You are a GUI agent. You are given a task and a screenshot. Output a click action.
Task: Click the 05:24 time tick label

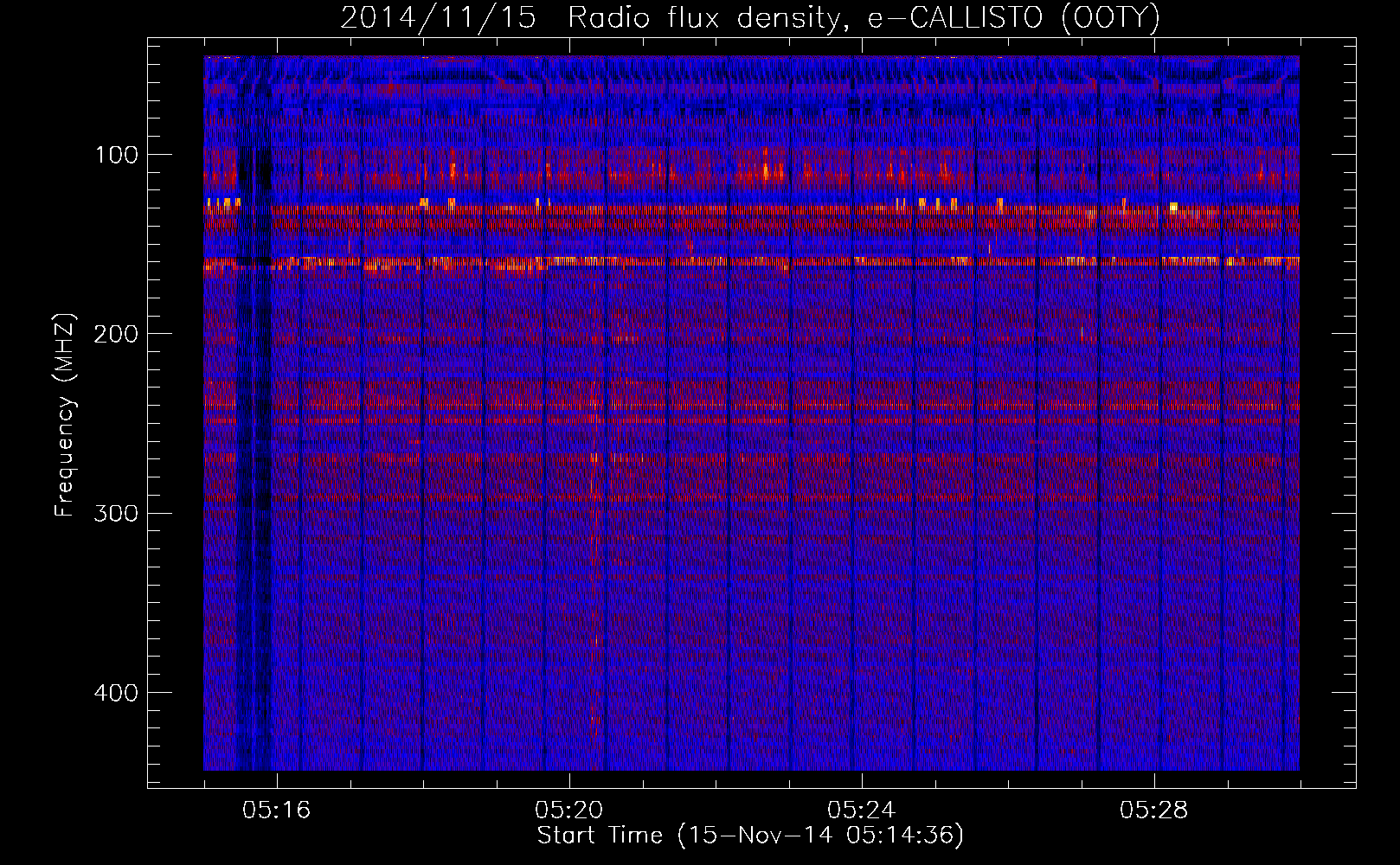pyautogui.click(x=861, y=811)
